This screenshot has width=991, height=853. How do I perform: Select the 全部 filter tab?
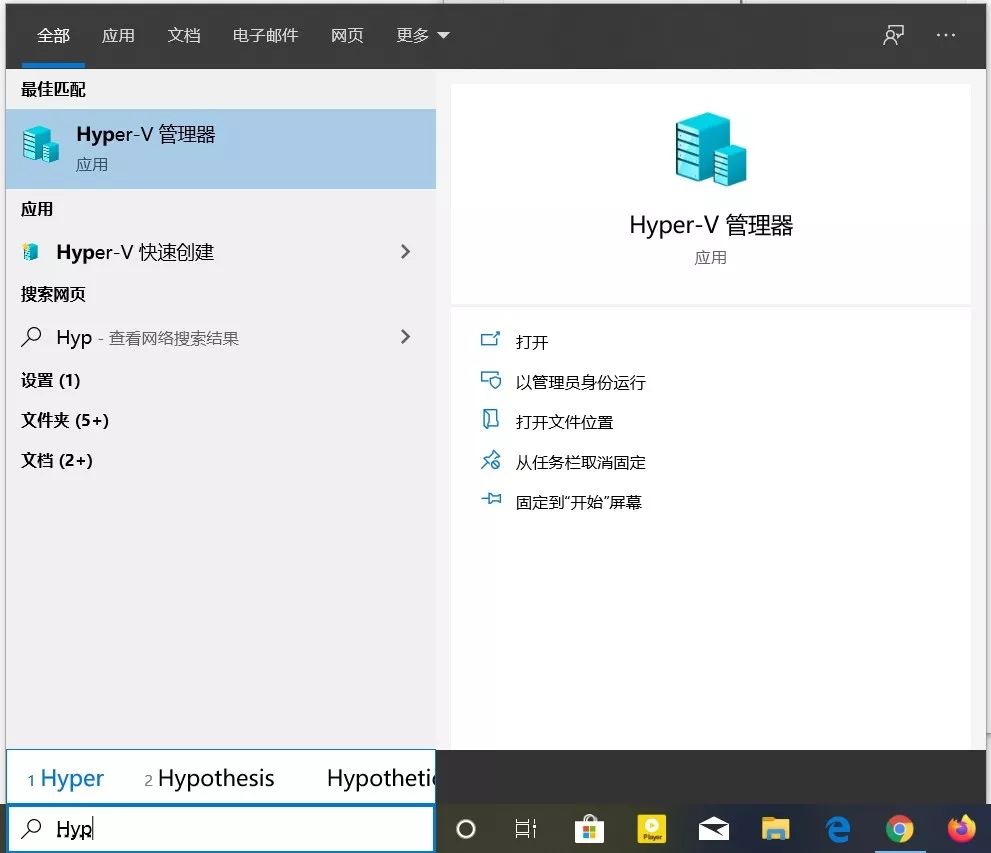[53, 35]
